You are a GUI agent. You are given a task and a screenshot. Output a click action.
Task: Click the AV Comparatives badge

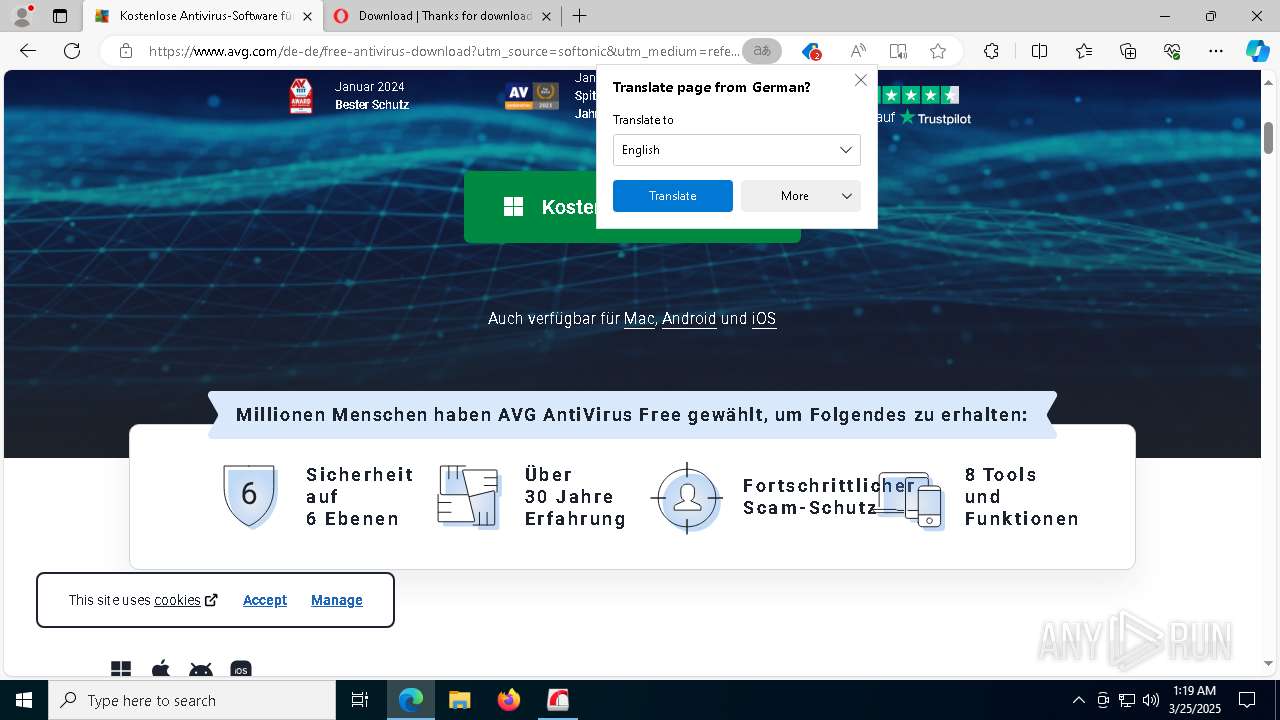531,96
